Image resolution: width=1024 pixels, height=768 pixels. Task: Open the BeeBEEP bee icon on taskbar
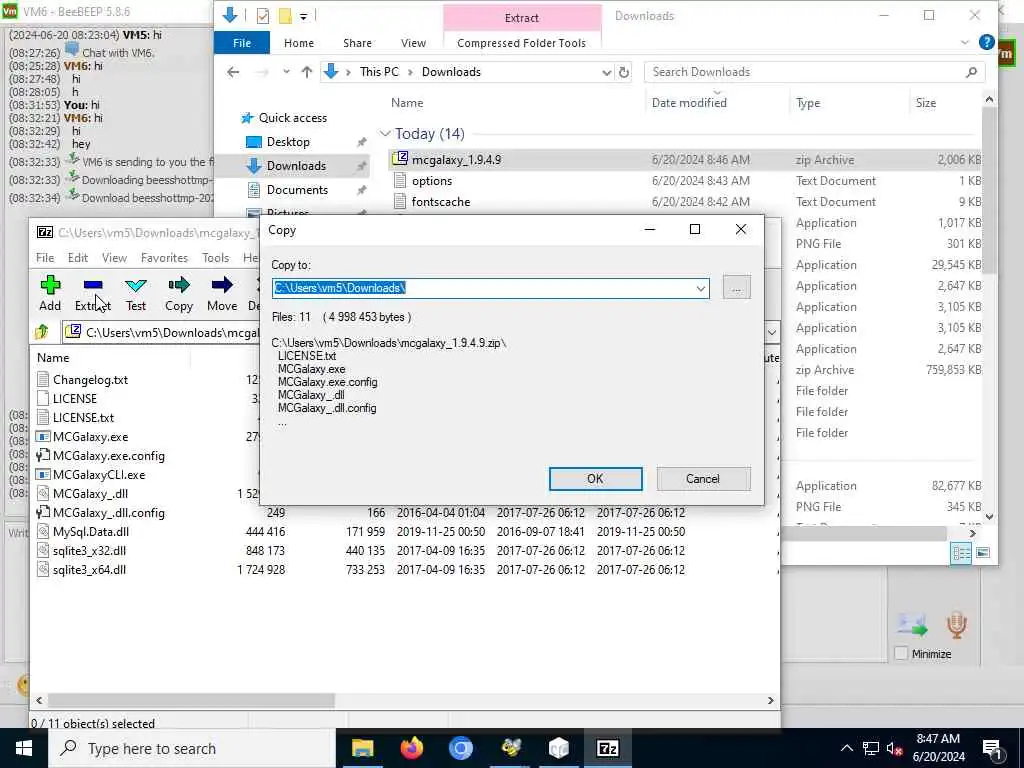coord(511,748)
